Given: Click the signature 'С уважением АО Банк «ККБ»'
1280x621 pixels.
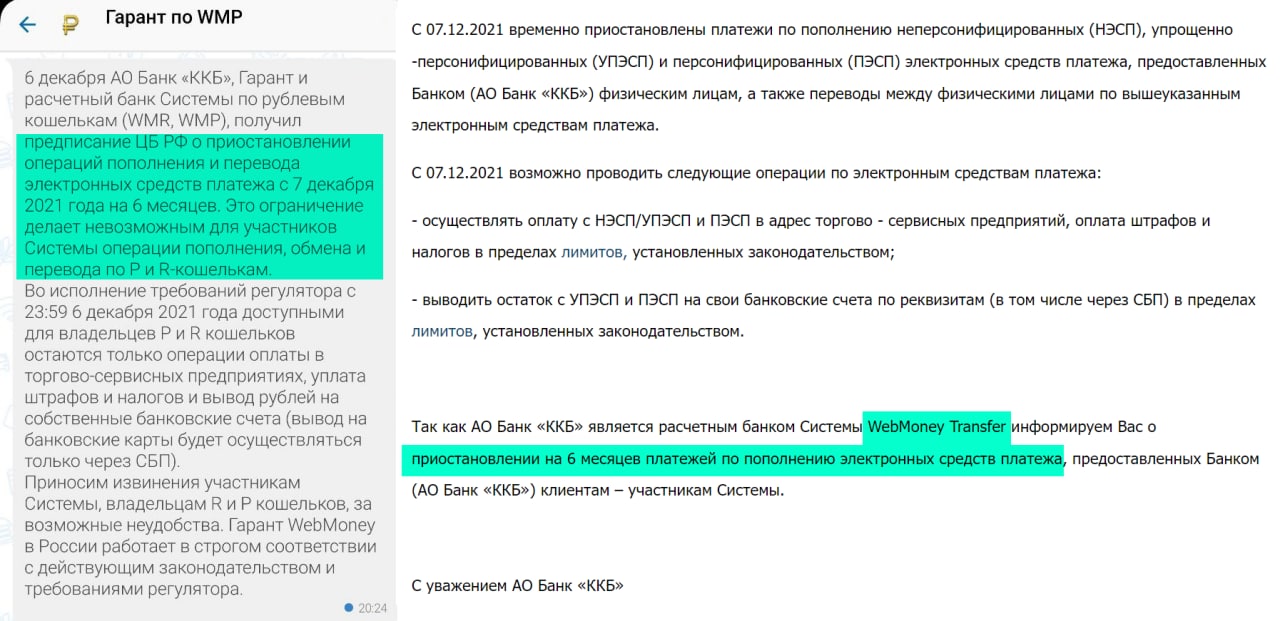Looking at the screenshot, I should point(518,585).
